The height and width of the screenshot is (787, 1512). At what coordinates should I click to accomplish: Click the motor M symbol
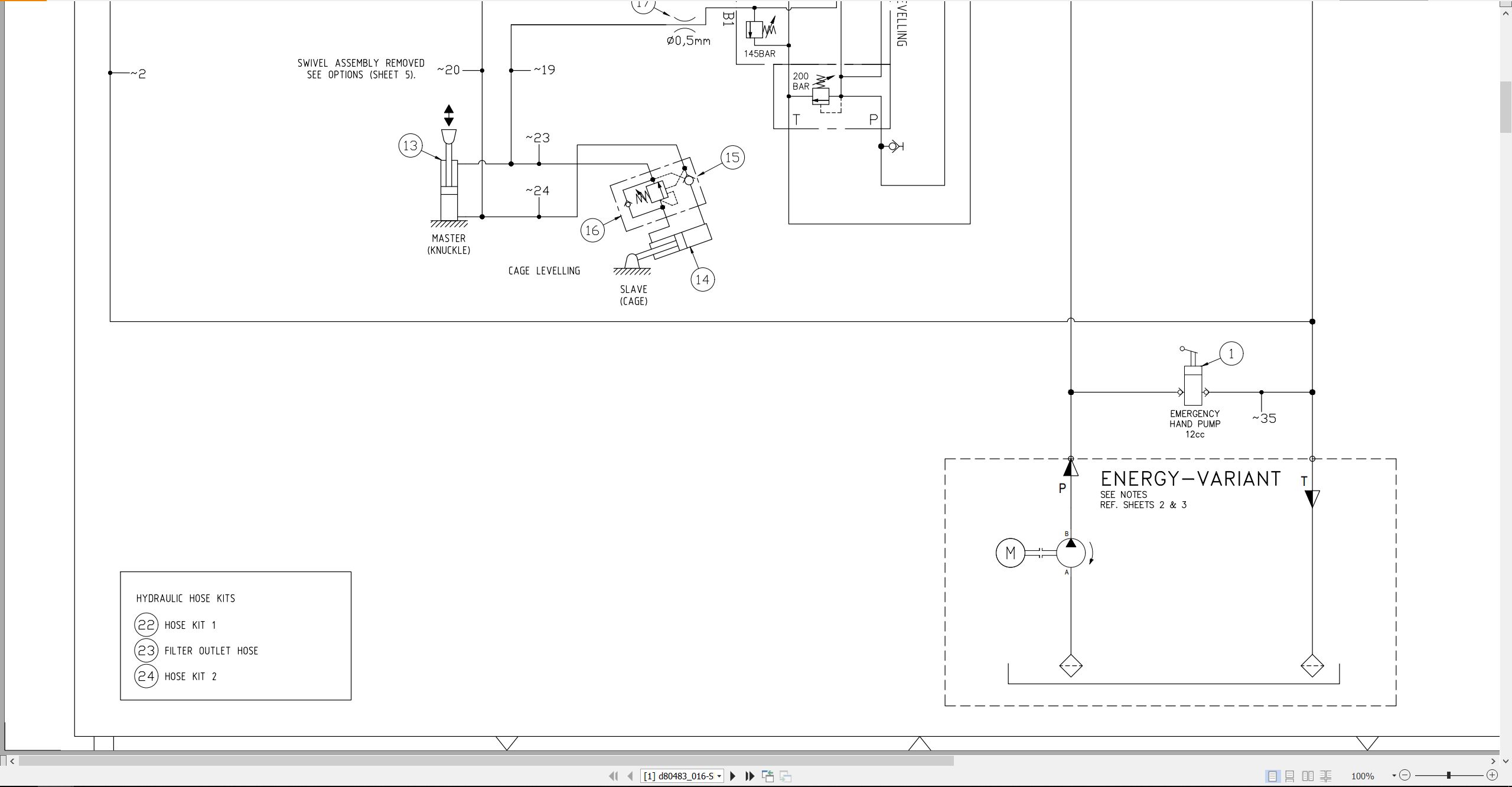tap(1011, 553)
